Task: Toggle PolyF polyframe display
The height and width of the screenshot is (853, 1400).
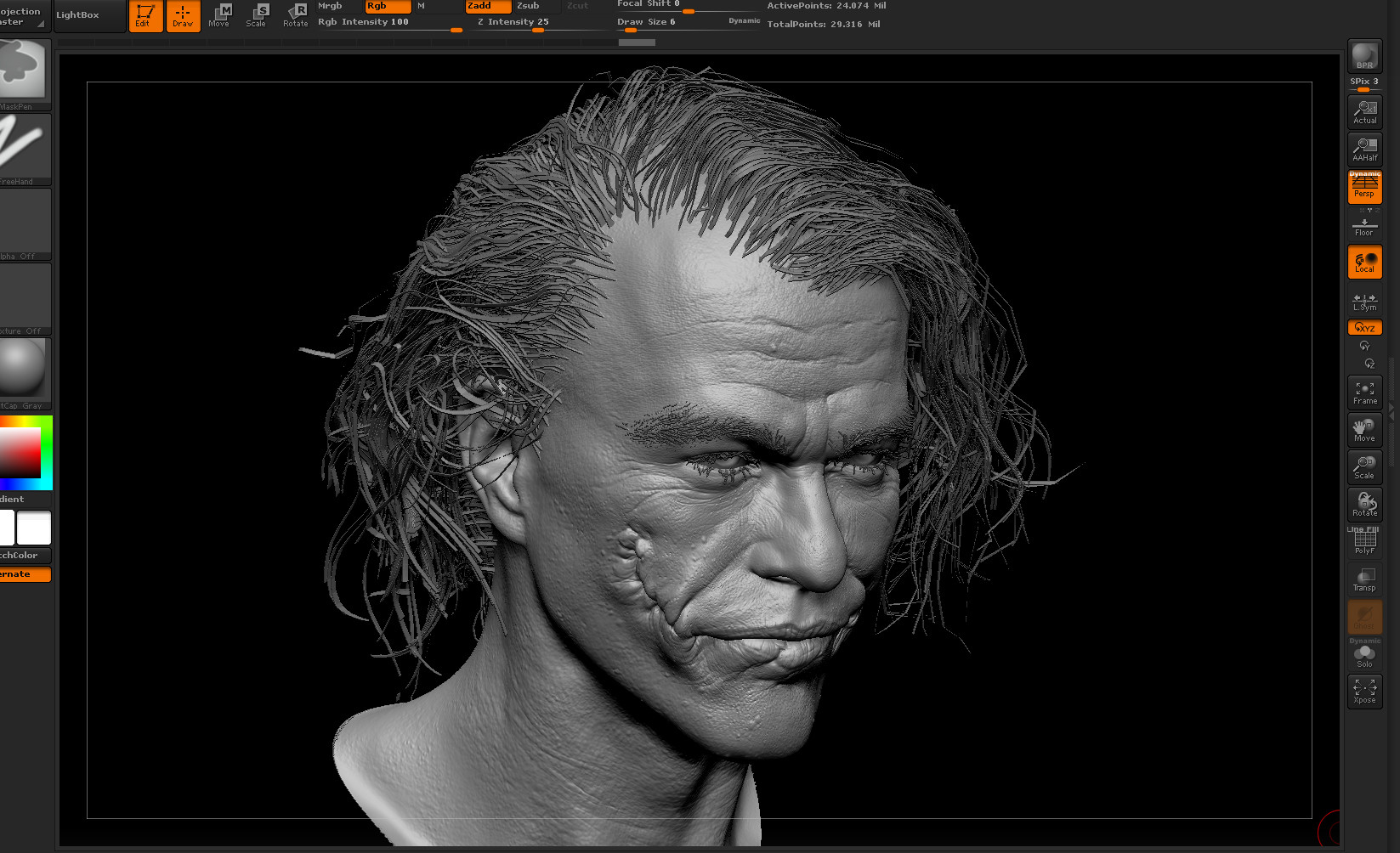Action: pyautogui.click(x=1364, y=542)
